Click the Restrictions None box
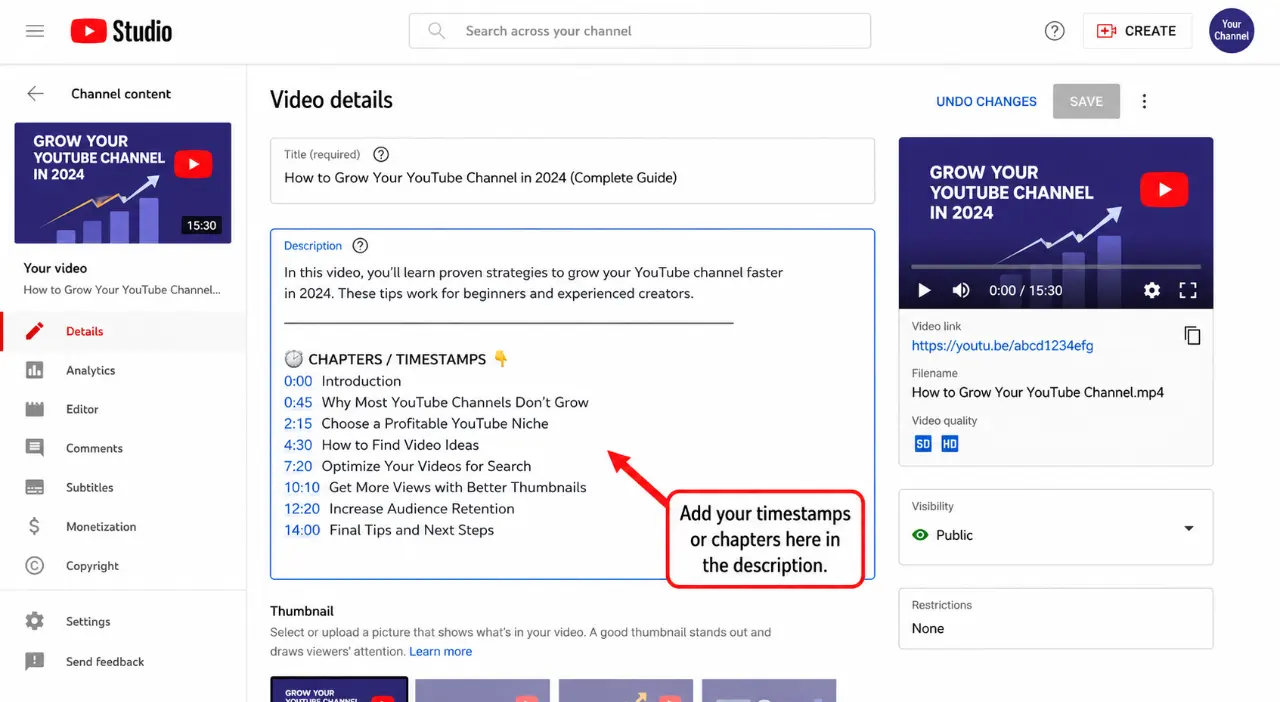Image resolution: width=1280 pixels, height=702 pixels. (1055, 618)
